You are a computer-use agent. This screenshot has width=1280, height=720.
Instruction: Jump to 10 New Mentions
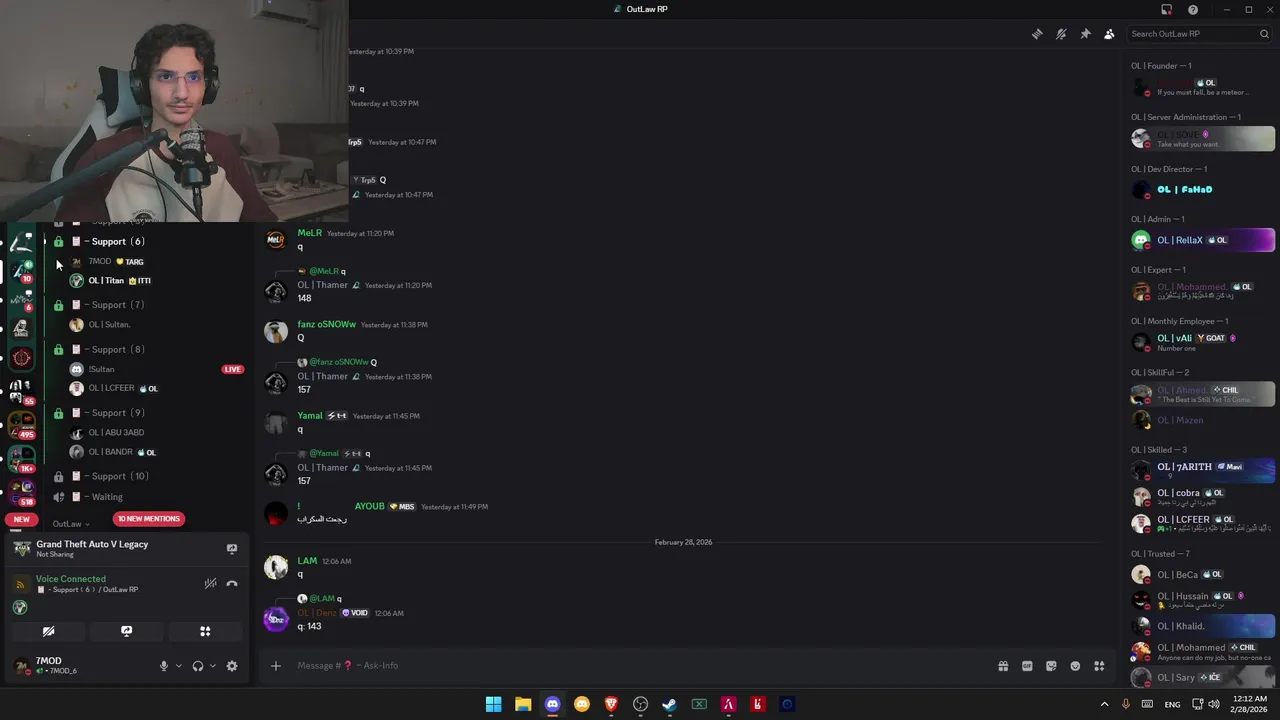click(x=149, y=519)
